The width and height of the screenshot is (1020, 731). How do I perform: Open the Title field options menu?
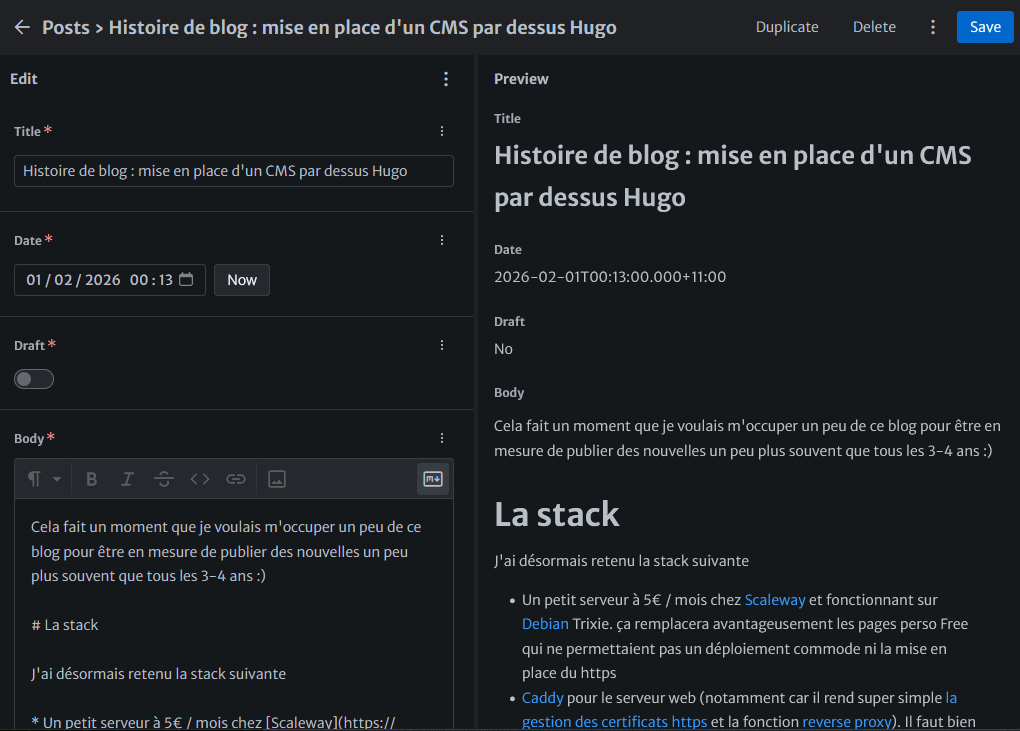(x=442, y=131)
